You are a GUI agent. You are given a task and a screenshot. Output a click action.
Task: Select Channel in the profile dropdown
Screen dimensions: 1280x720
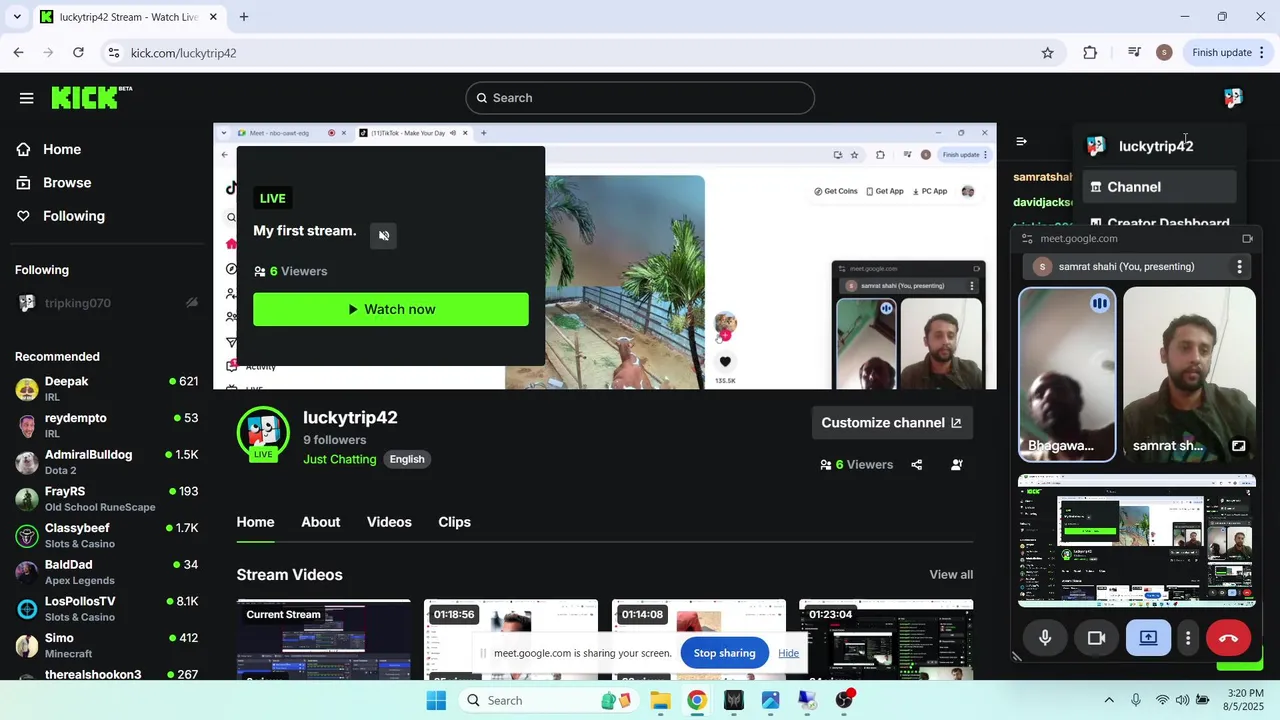click(1160, 187)
